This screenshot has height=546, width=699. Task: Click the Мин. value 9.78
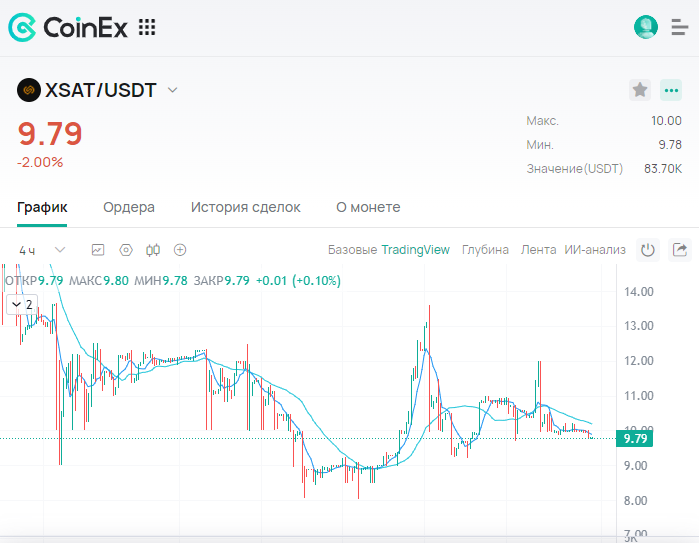[670, 145]
